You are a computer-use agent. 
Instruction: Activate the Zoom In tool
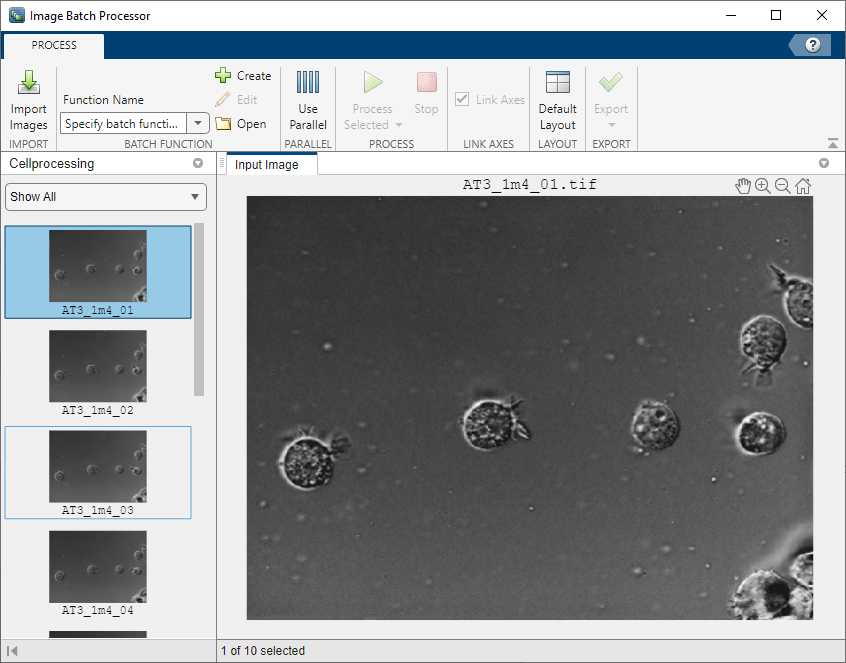[x=763, y=186]
